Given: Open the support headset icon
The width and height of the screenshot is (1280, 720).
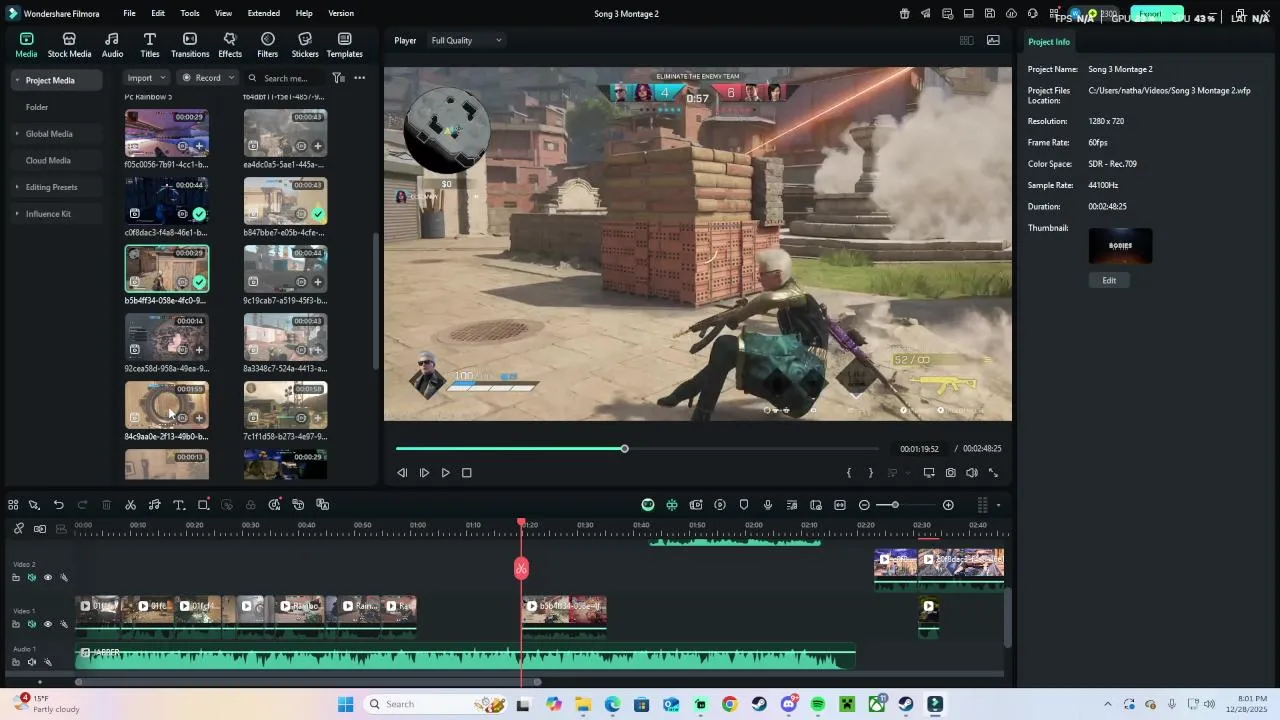Looking at the screenshot, I should pos(1032,14).
